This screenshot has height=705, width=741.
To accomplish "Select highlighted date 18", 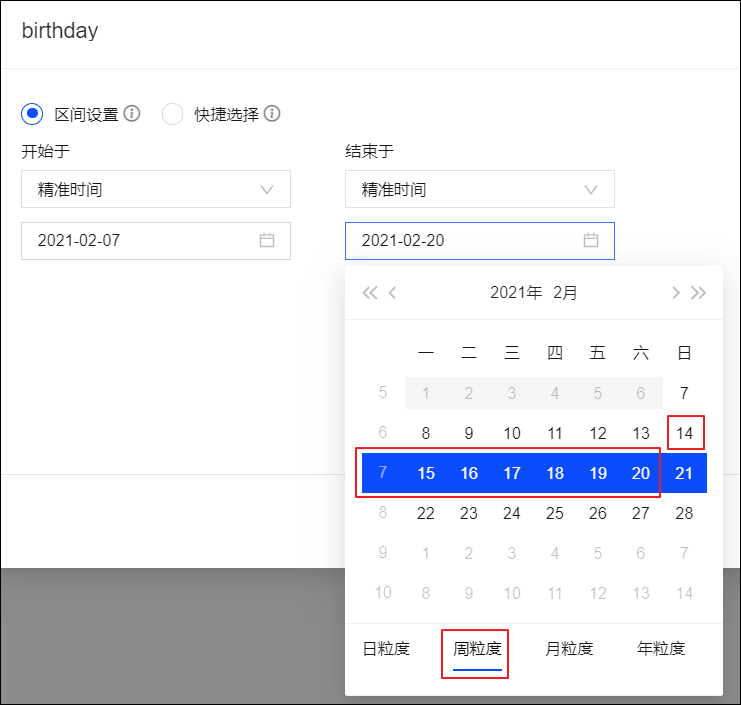I will [x=555, y=473].
